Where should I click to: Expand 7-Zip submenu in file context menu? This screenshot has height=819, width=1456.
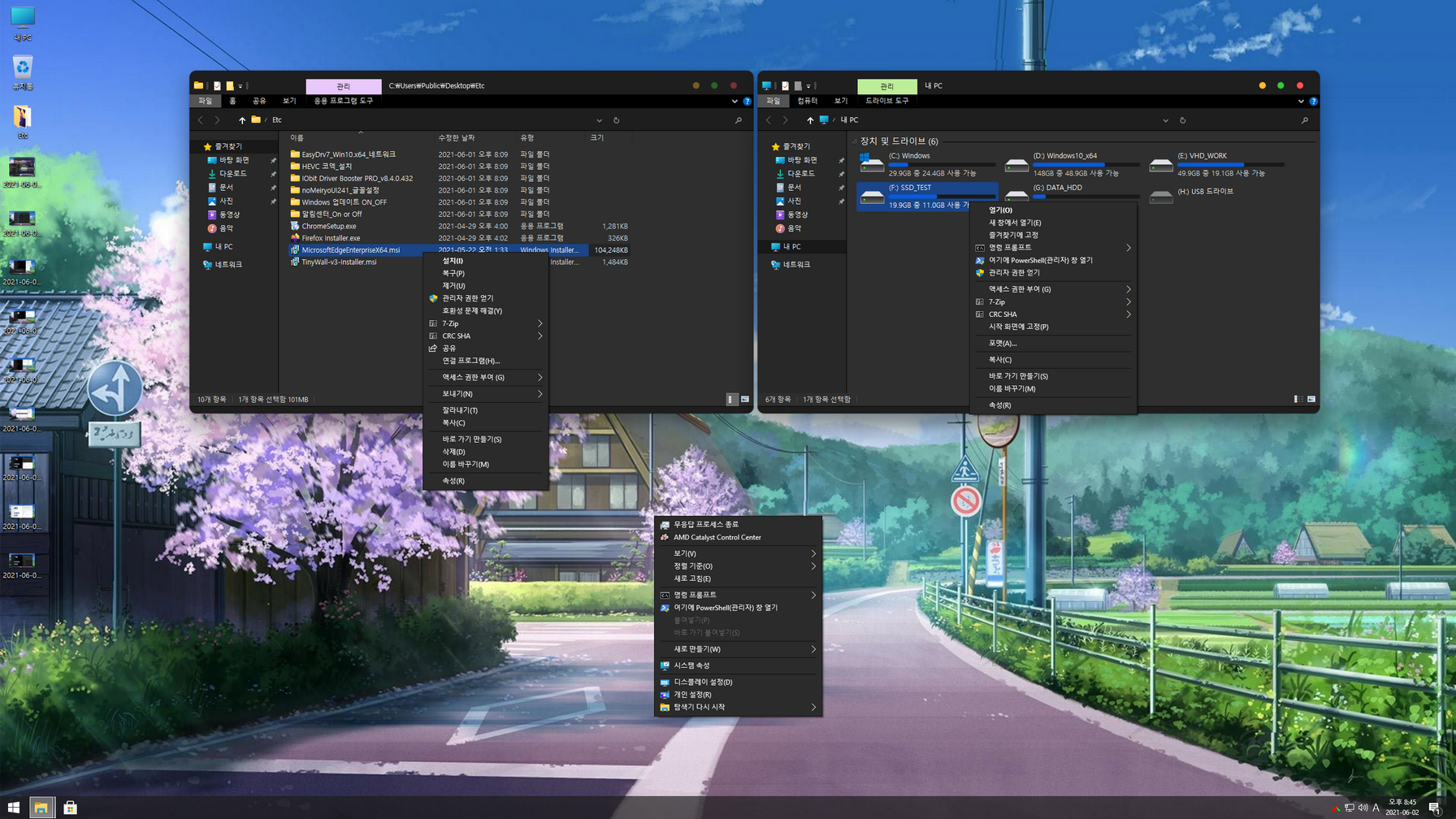coord(486,323)
